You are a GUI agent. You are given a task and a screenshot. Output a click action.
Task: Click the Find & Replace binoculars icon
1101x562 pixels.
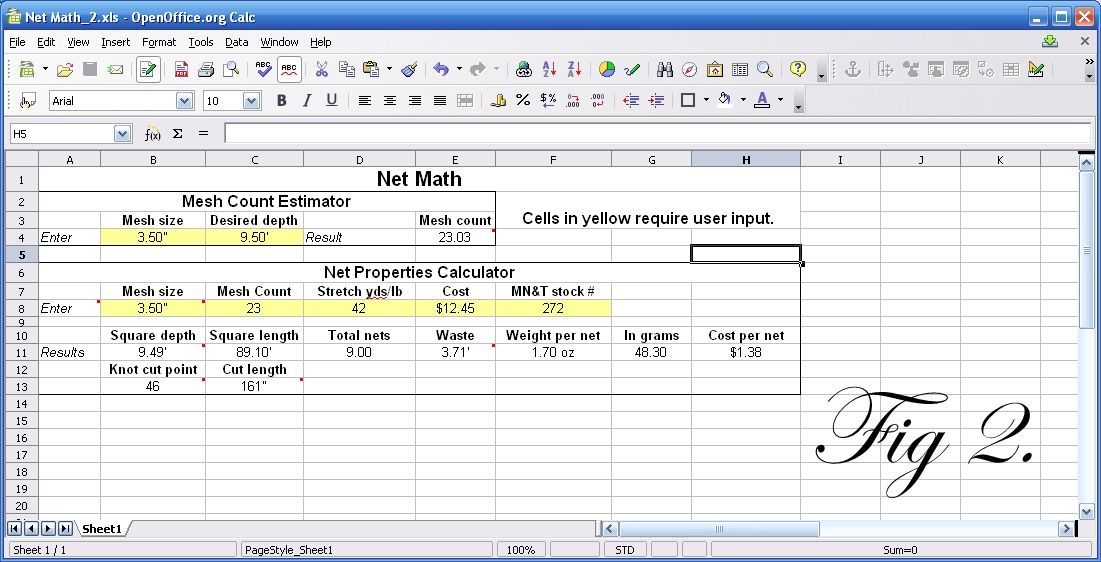(x=665, y=70)
